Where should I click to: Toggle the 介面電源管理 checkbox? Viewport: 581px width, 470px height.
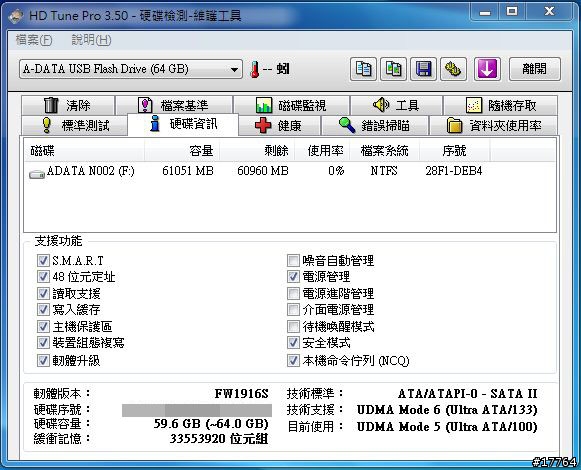click(293, 310)
